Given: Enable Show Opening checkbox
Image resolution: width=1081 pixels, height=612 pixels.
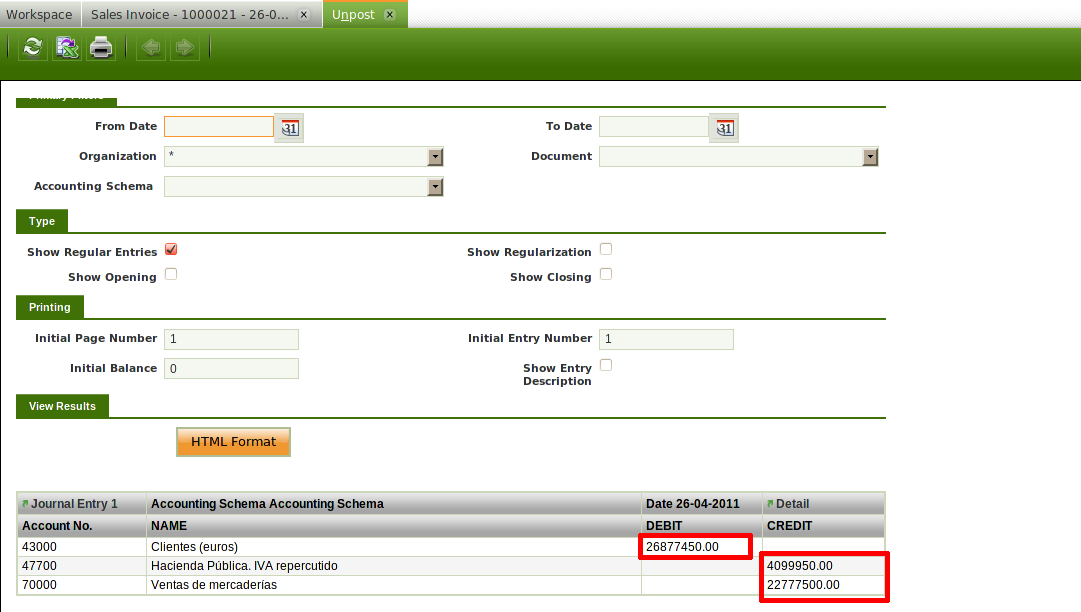Looking at the screenshot, I should pyautogui.click(x=171, y=274).
